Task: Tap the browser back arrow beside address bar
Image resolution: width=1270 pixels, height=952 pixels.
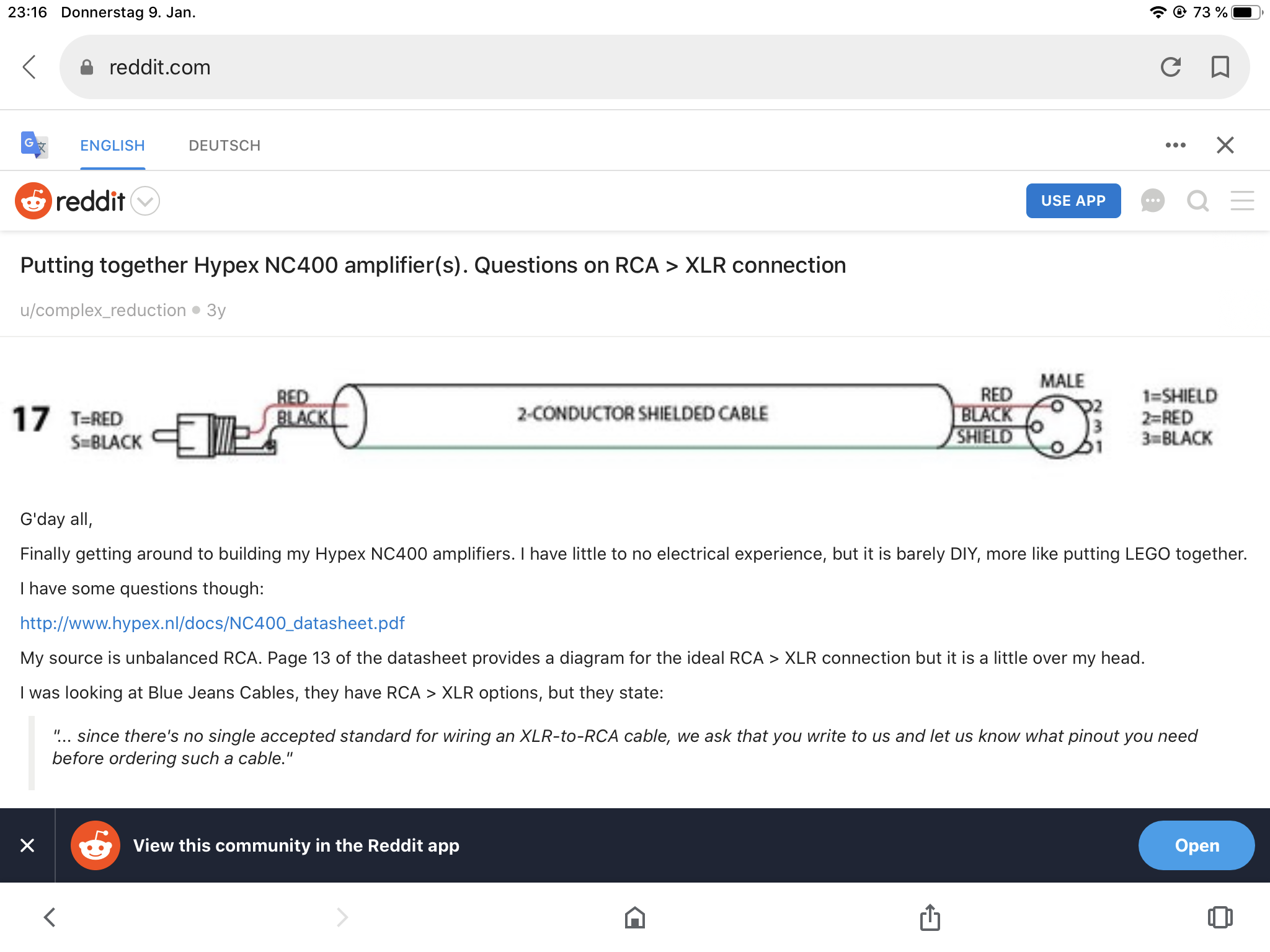Action: [29, 67]
